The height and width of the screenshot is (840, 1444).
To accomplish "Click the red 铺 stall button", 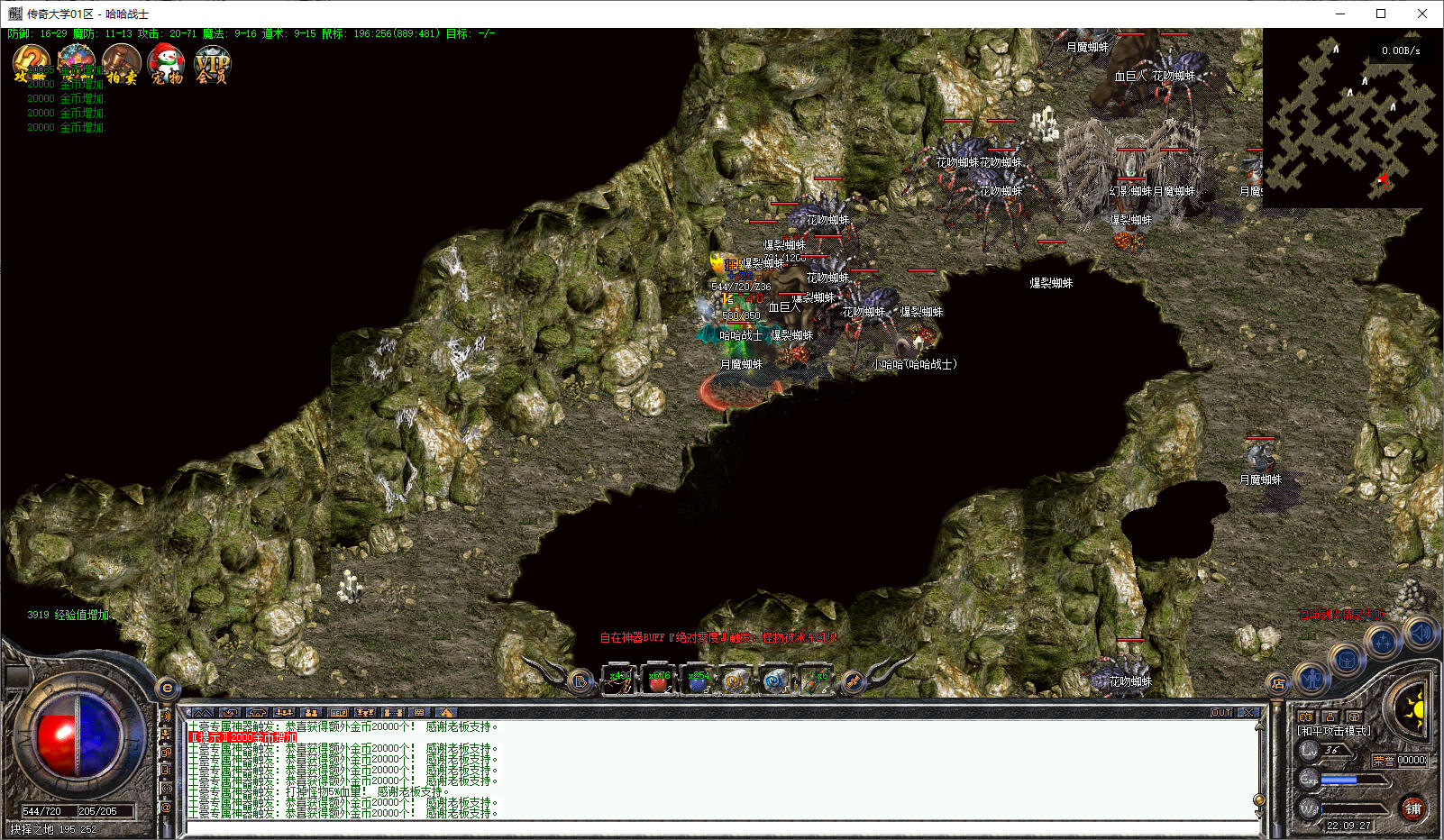I will point(1412,808).
